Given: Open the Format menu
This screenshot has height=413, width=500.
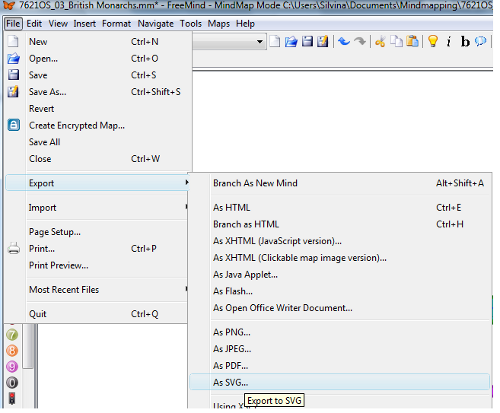Looking at the screenshot, I should pyautogui.click(x=117, y=24).
